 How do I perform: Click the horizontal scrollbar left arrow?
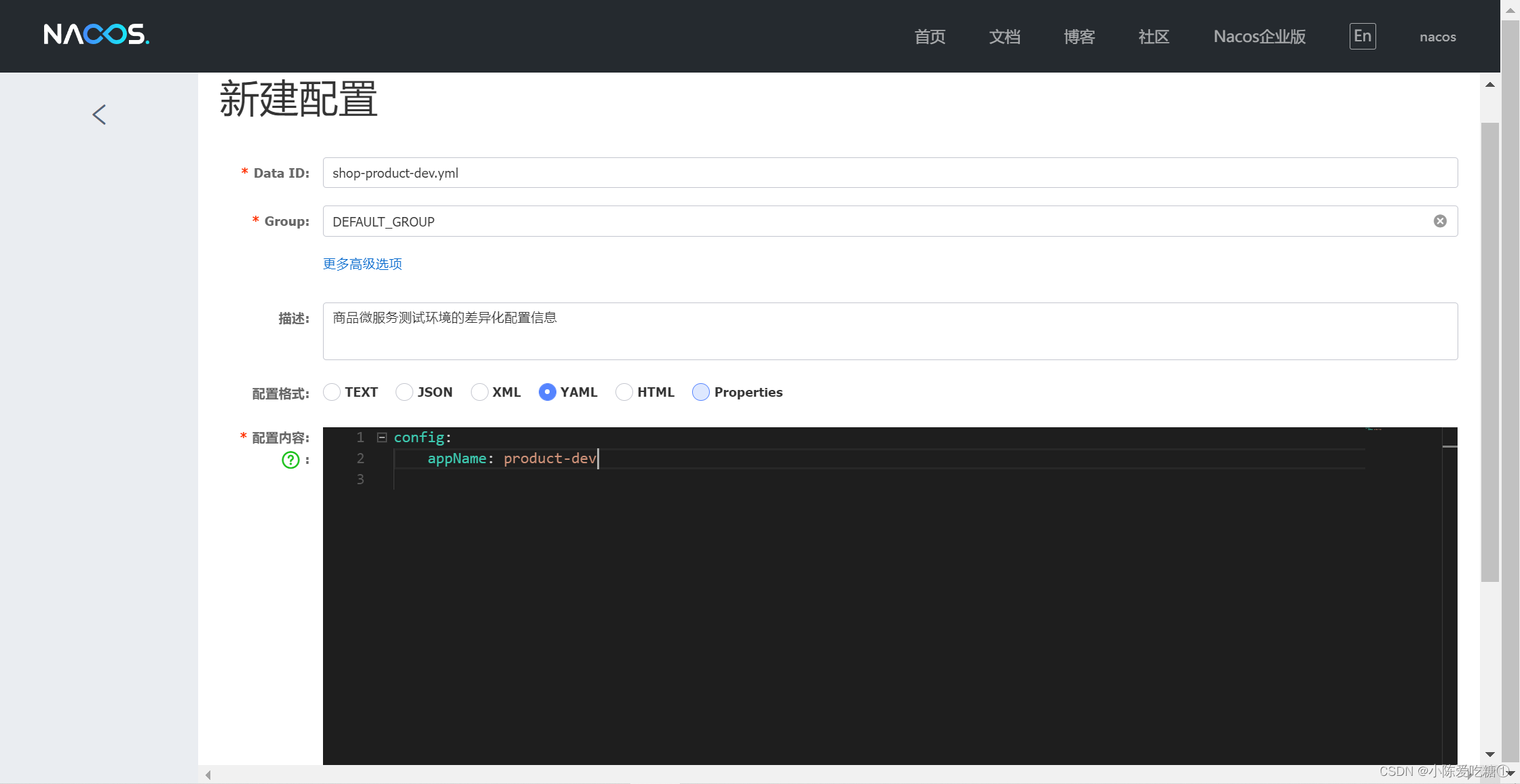(x=208, y=775)
